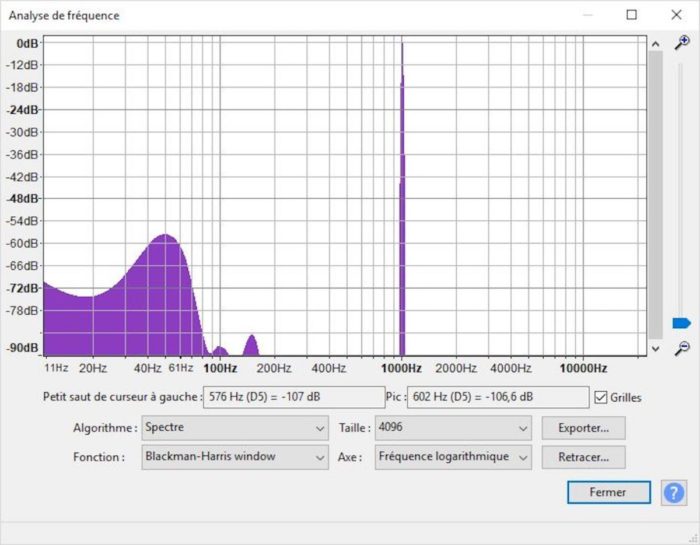Click the zoom in magnifier icon
The image size is (700, 545).
(682, 43)
